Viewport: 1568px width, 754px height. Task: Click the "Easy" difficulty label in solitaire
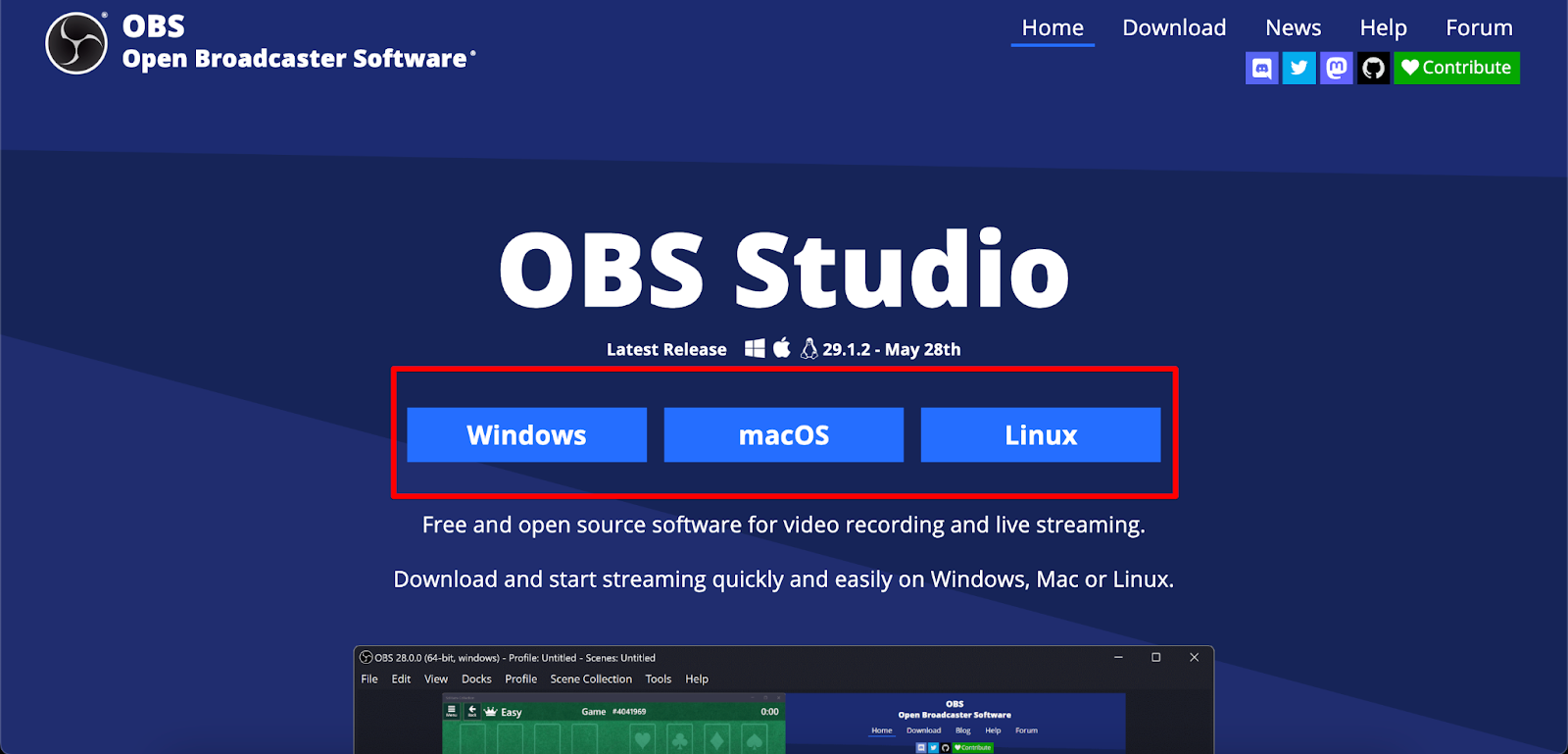pyautogui.click(x=512, y=712)
